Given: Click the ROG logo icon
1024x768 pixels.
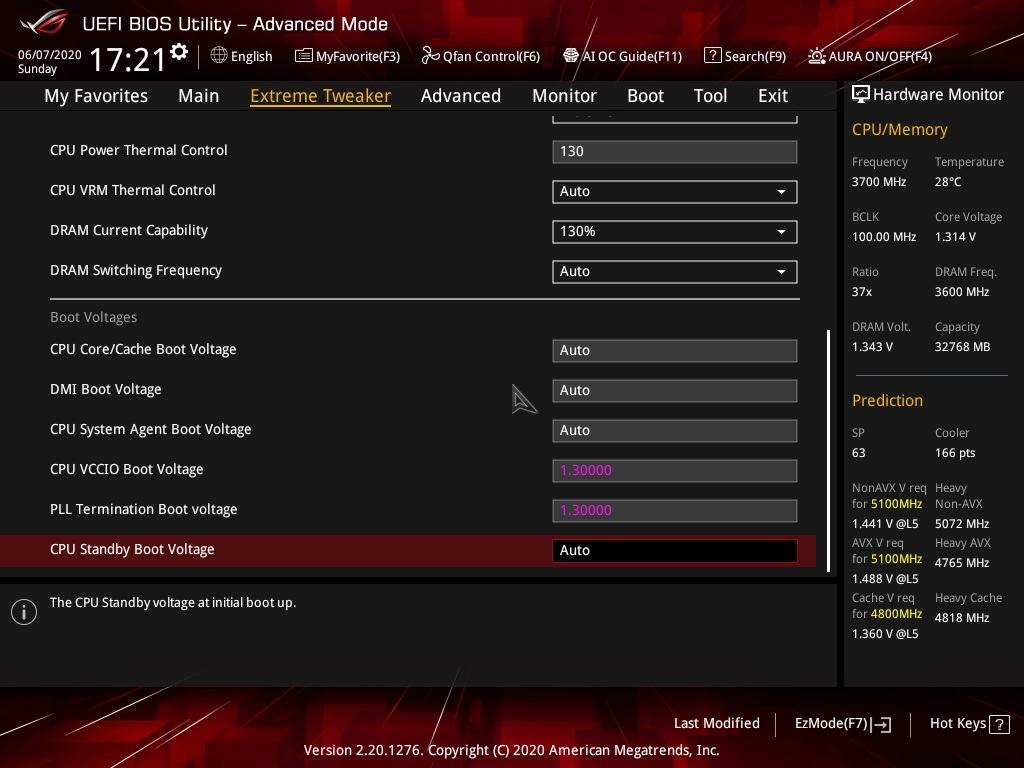Looking at the screenshot, I should [x=43, y=22].
